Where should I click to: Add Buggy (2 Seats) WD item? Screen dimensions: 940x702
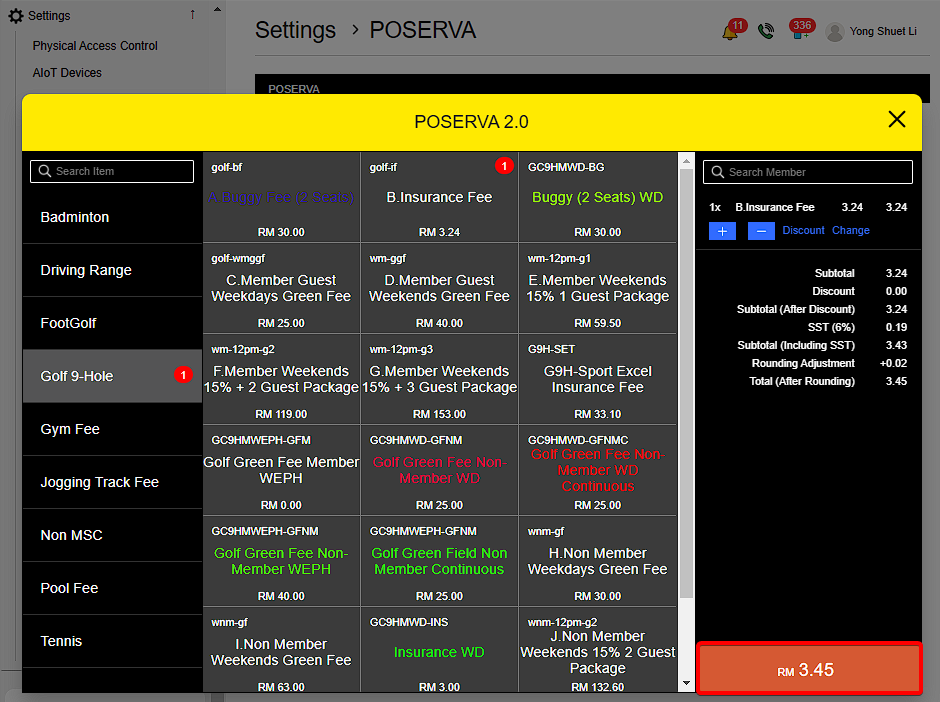click(597, 197)
